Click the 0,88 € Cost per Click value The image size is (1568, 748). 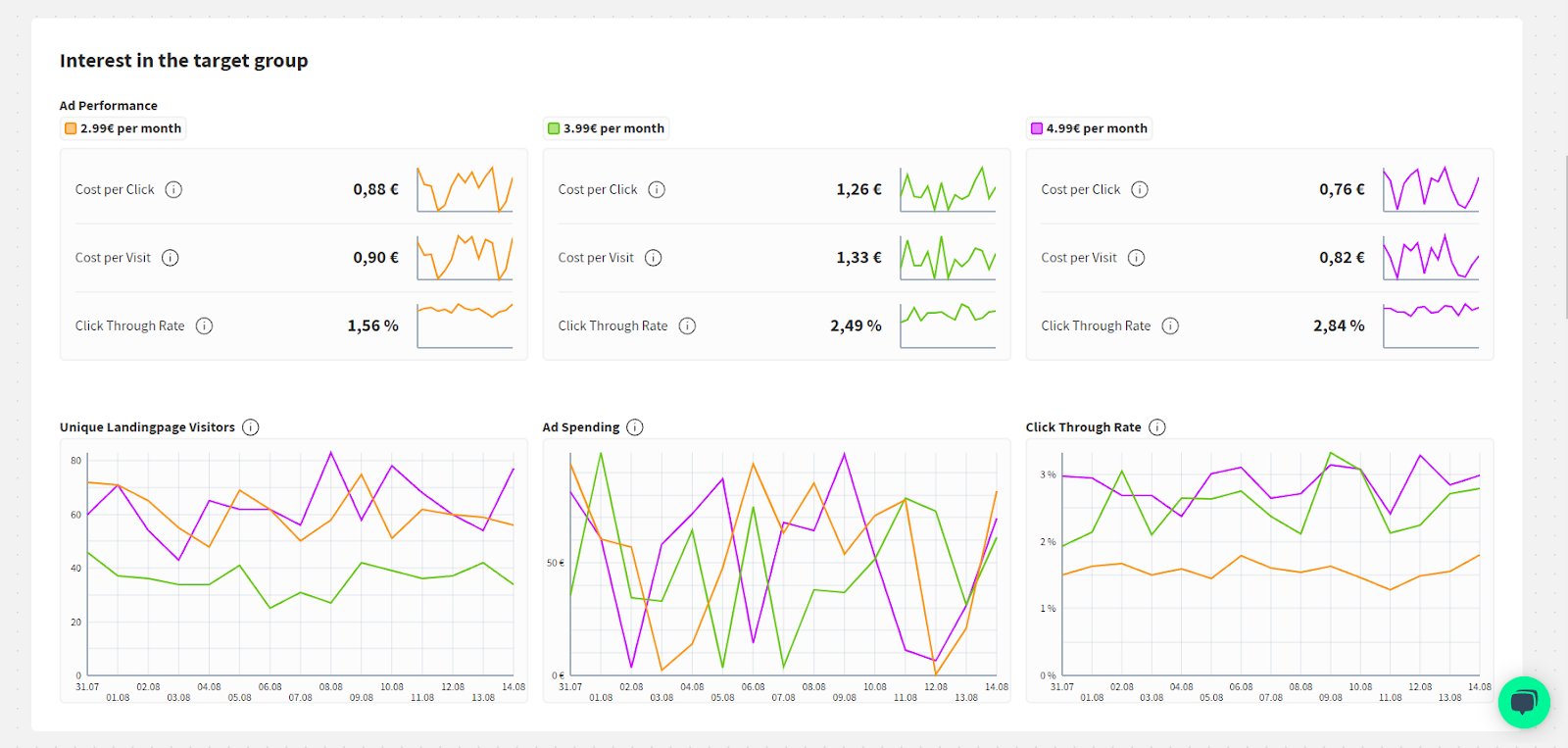[x=375, y=189]
